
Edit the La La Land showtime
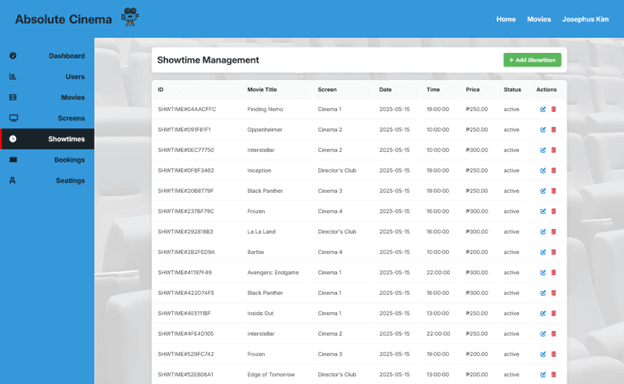(x=543, y=232)
